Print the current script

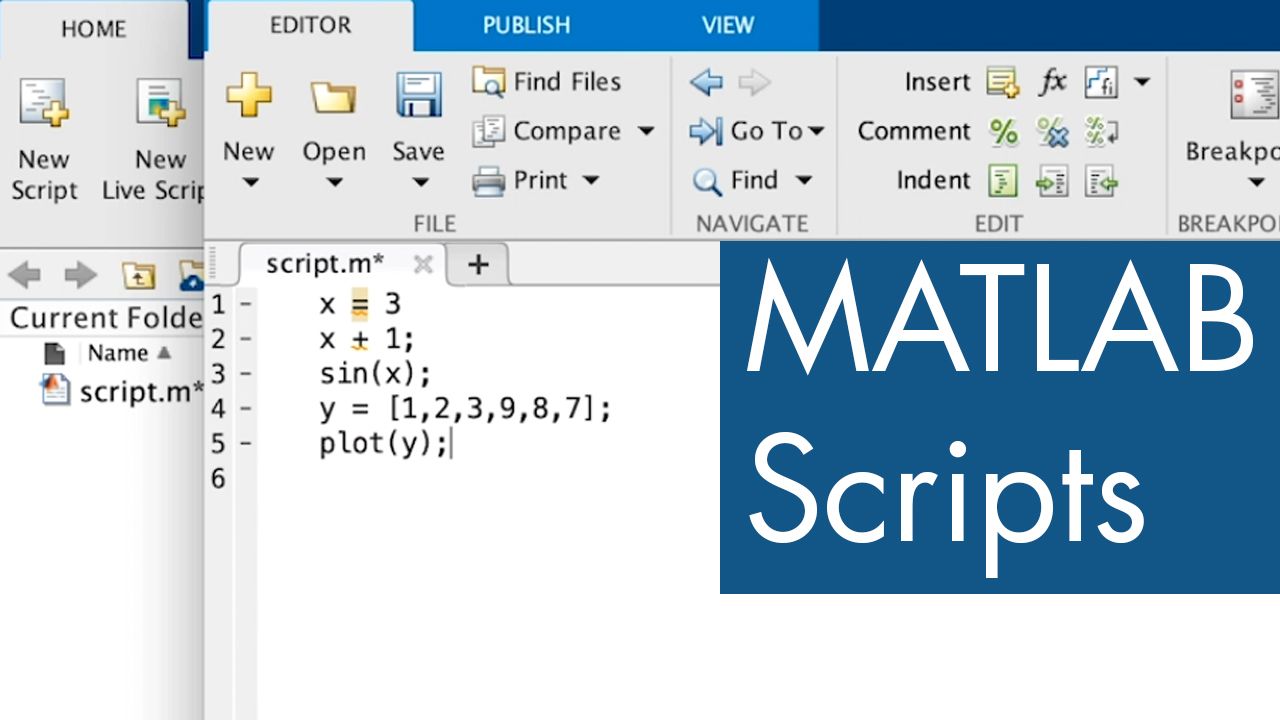pos(540,180)
